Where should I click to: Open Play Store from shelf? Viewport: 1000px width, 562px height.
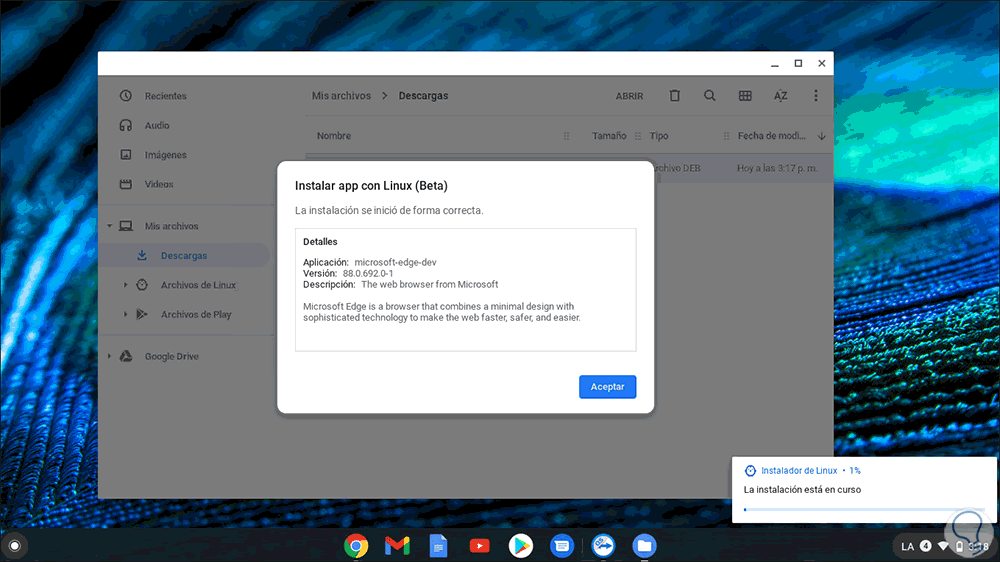(x=520, y=546)
